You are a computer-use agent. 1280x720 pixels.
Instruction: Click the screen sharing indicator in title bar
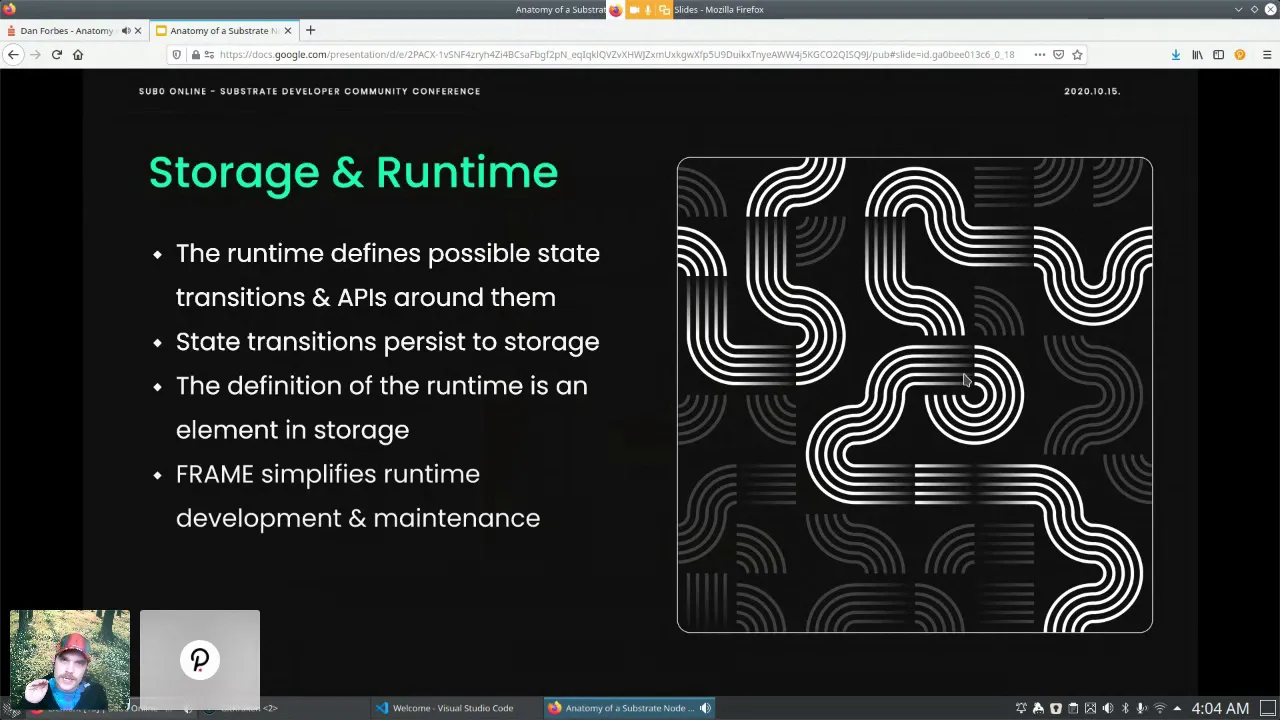(664, 10)
